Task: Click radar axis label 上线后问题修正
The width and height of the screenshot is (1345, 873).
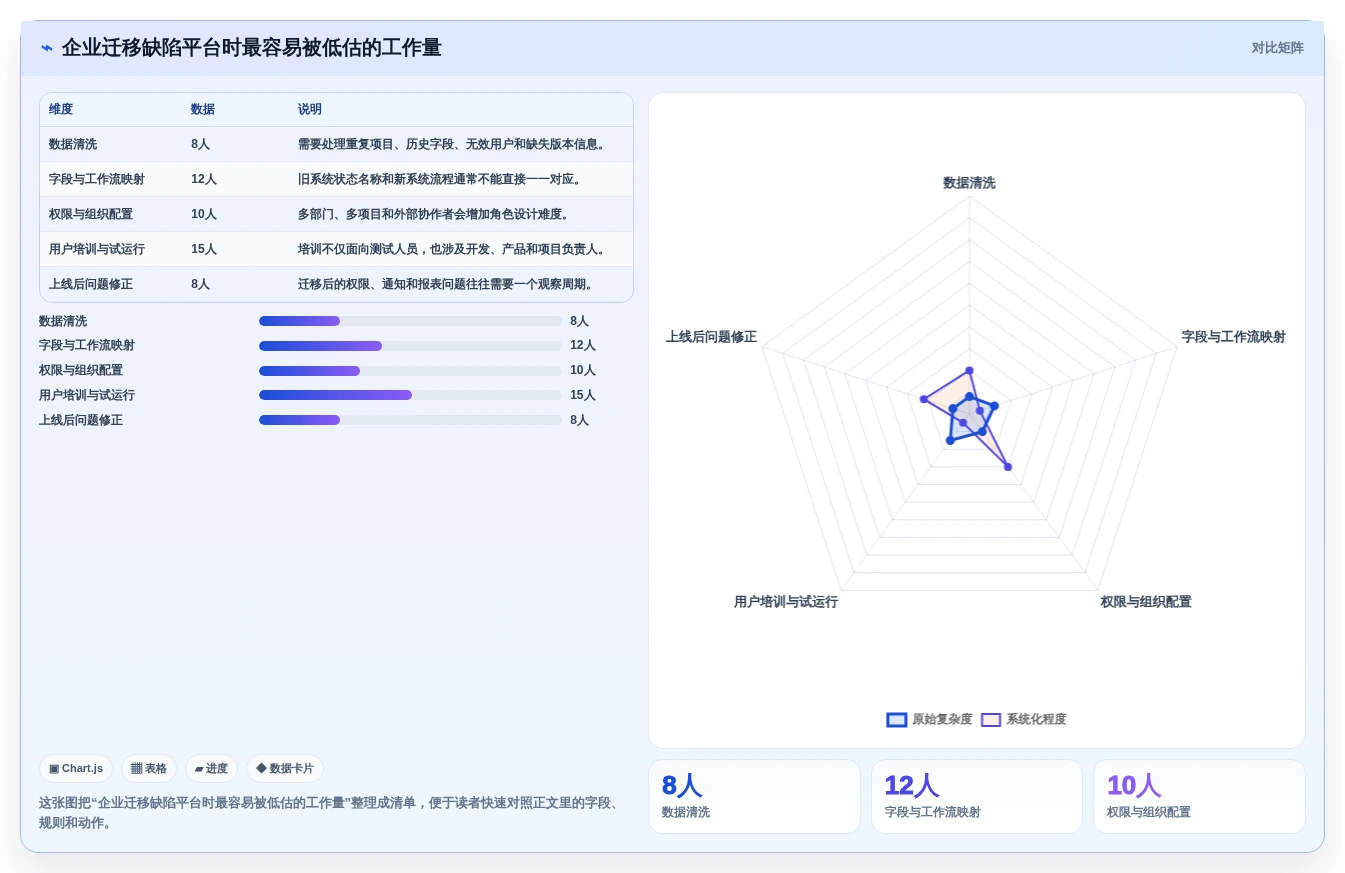Action: [711, 337]
